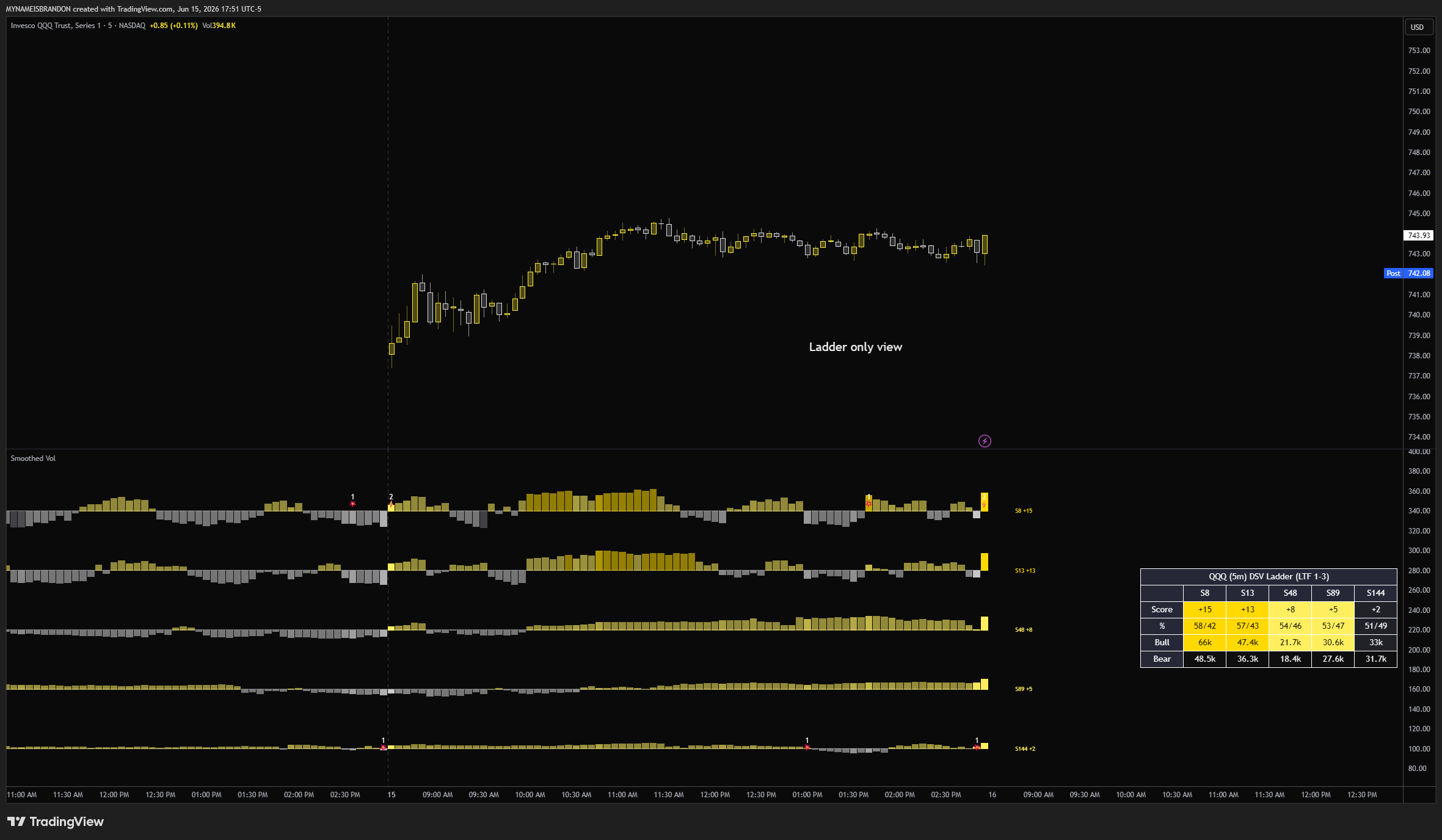The image size is (1442, 840).
Task: Click the 18.4k Bear volume cell
Action: tap(1290, 659)
